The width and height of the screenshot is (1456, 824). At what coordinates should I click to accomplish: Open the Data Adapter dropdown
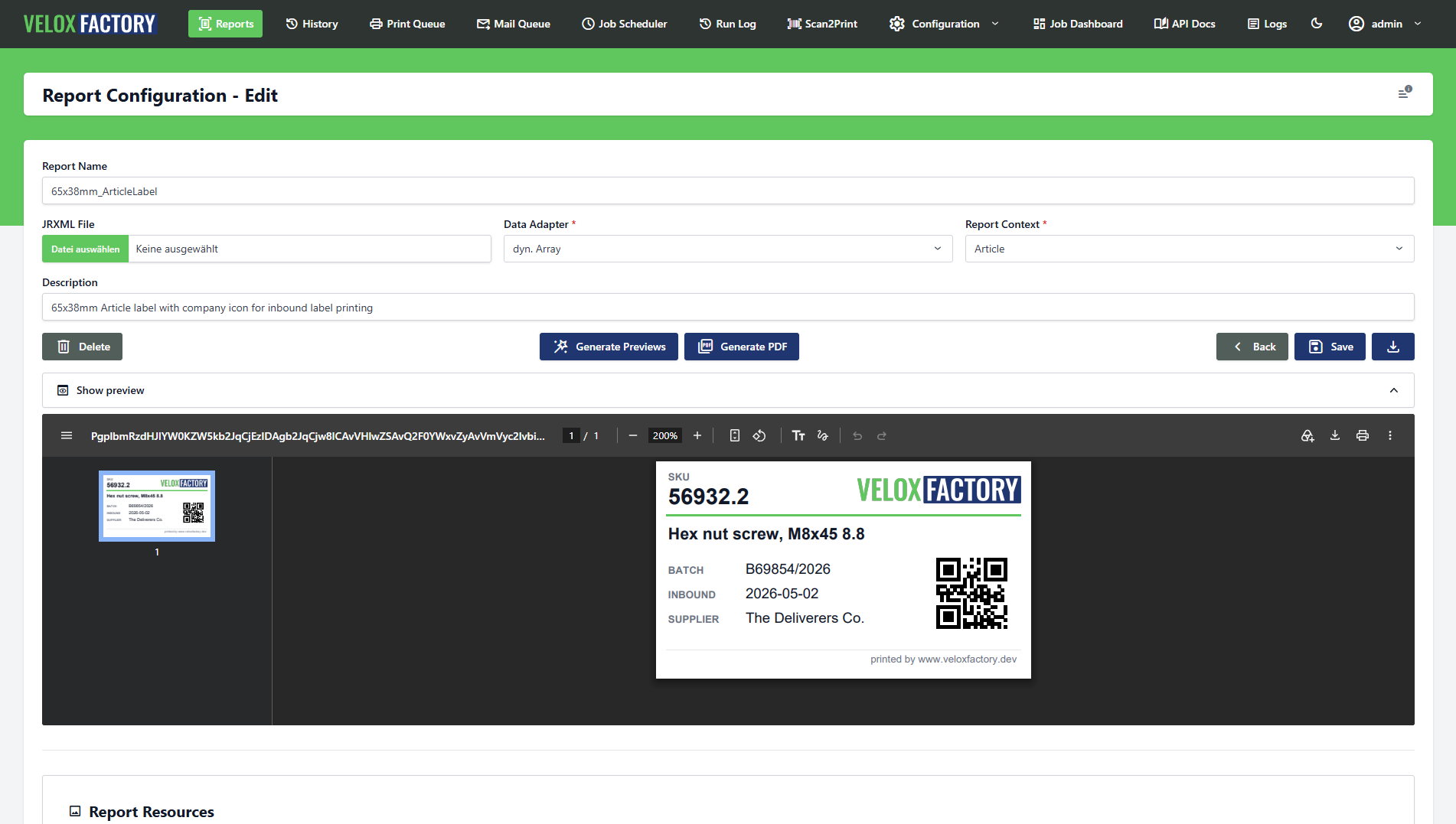[728, 249]
